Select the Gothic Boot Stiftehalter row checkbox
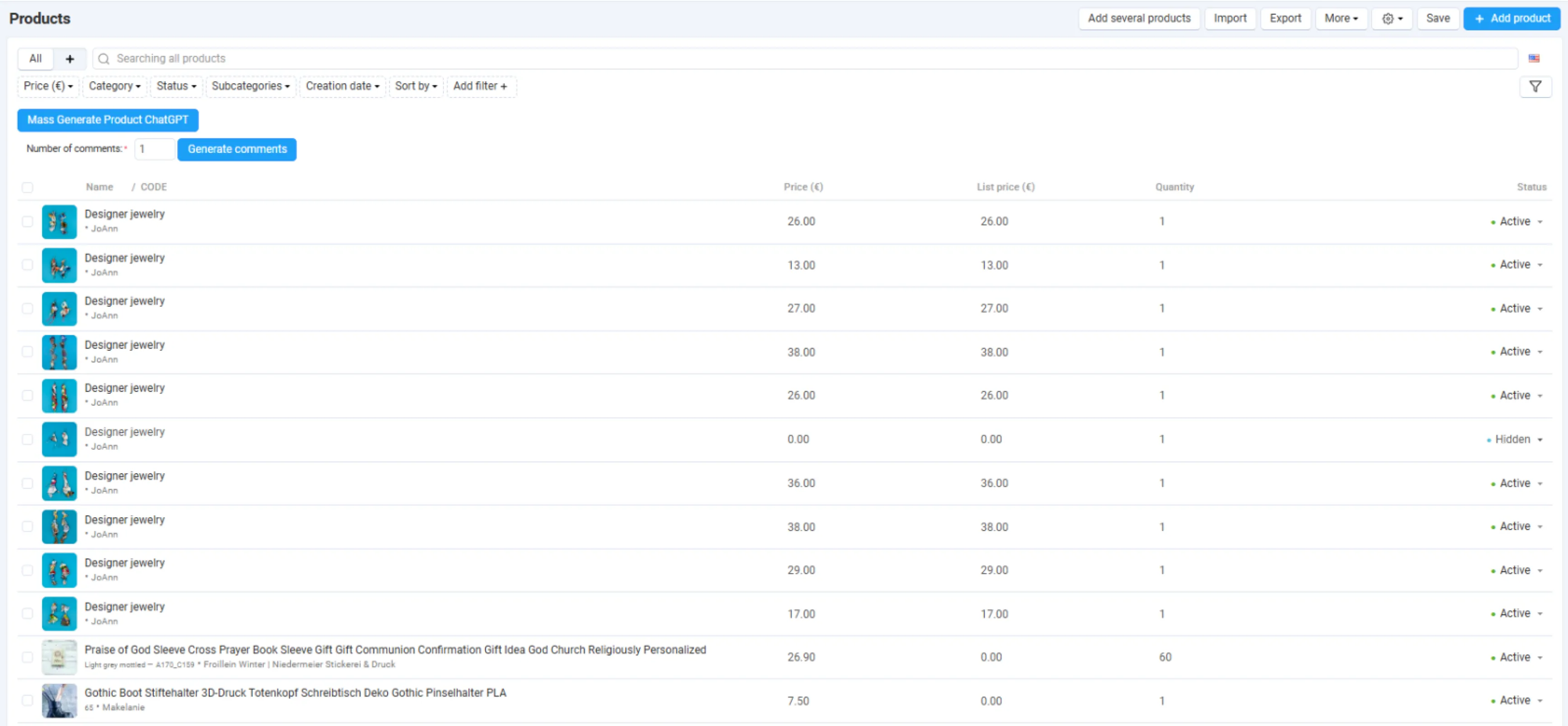This screenshot has width=1568, height=726. [x=27, y=700]
